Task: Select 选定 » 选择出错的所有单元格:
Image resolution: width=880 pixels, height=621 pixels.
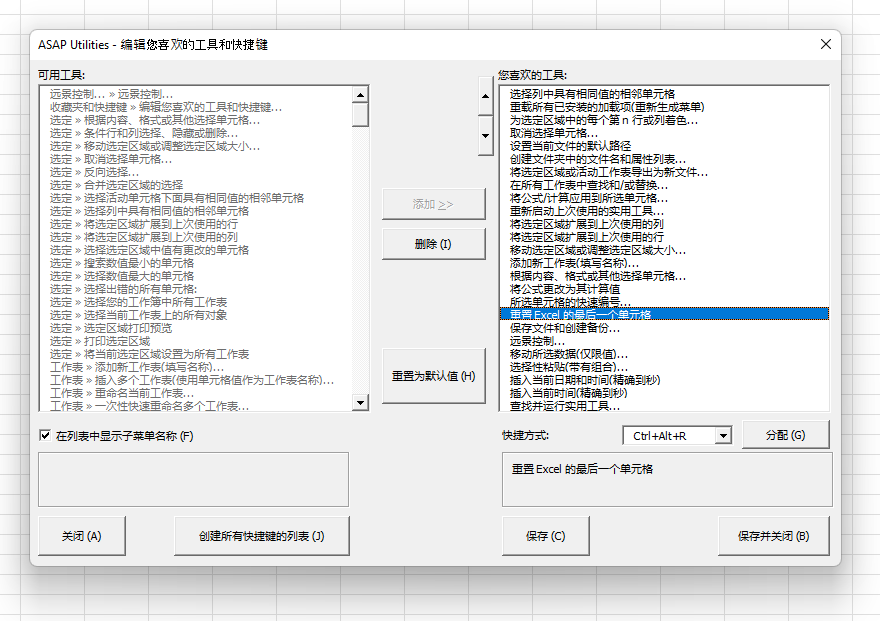Action: coord(123,289)
